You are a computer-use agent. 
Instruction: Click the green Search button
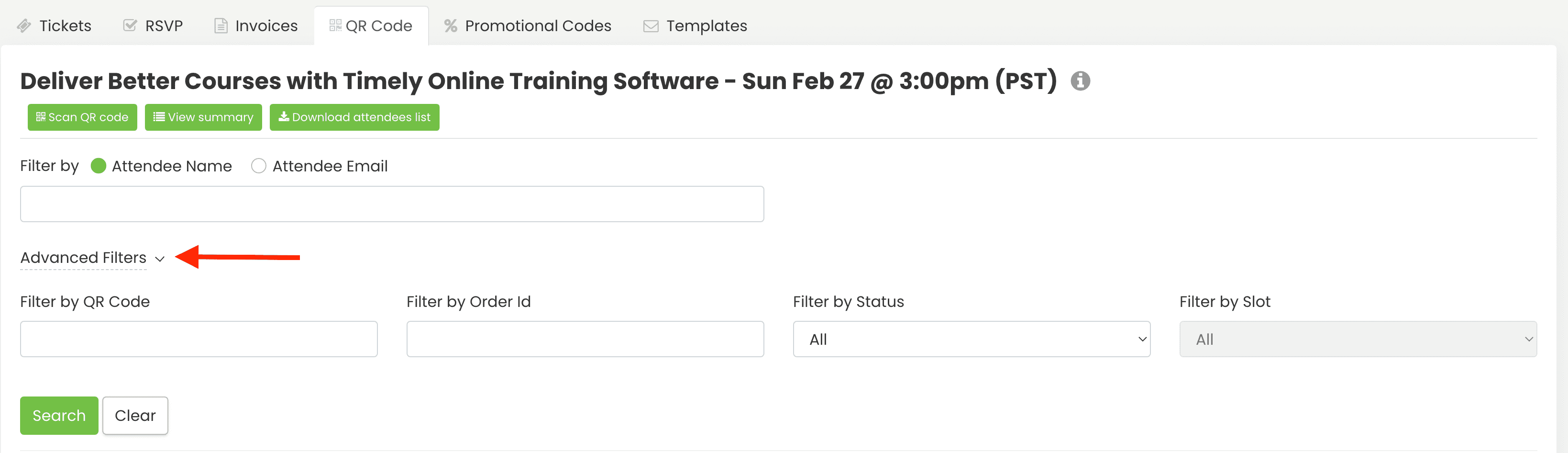[x=59, y=416]
